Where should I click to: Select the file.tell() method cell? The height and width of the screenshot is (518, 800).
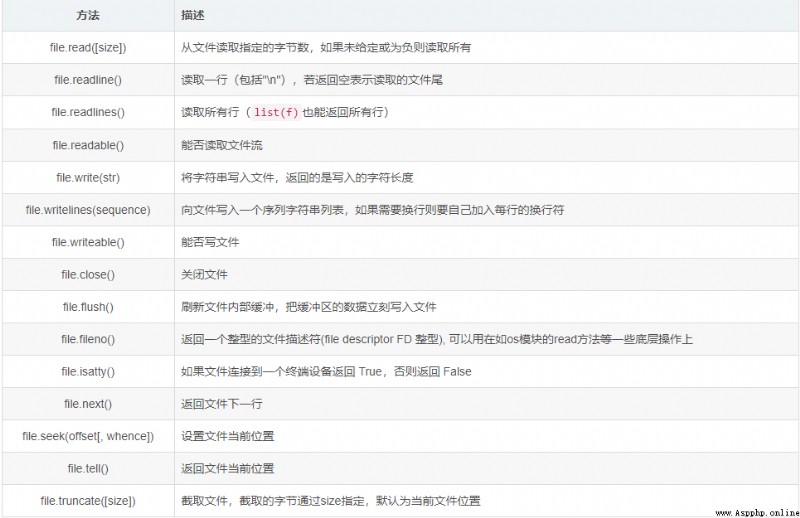point(88,468)
